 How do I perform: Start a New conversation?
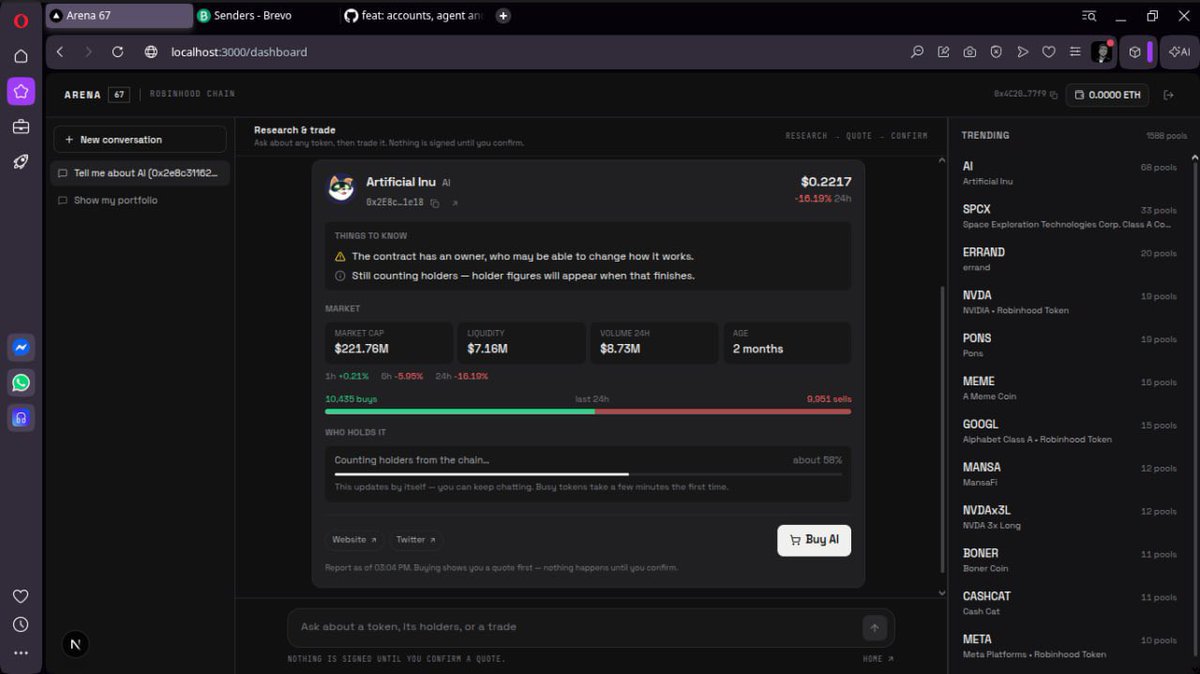pos(140,139)
